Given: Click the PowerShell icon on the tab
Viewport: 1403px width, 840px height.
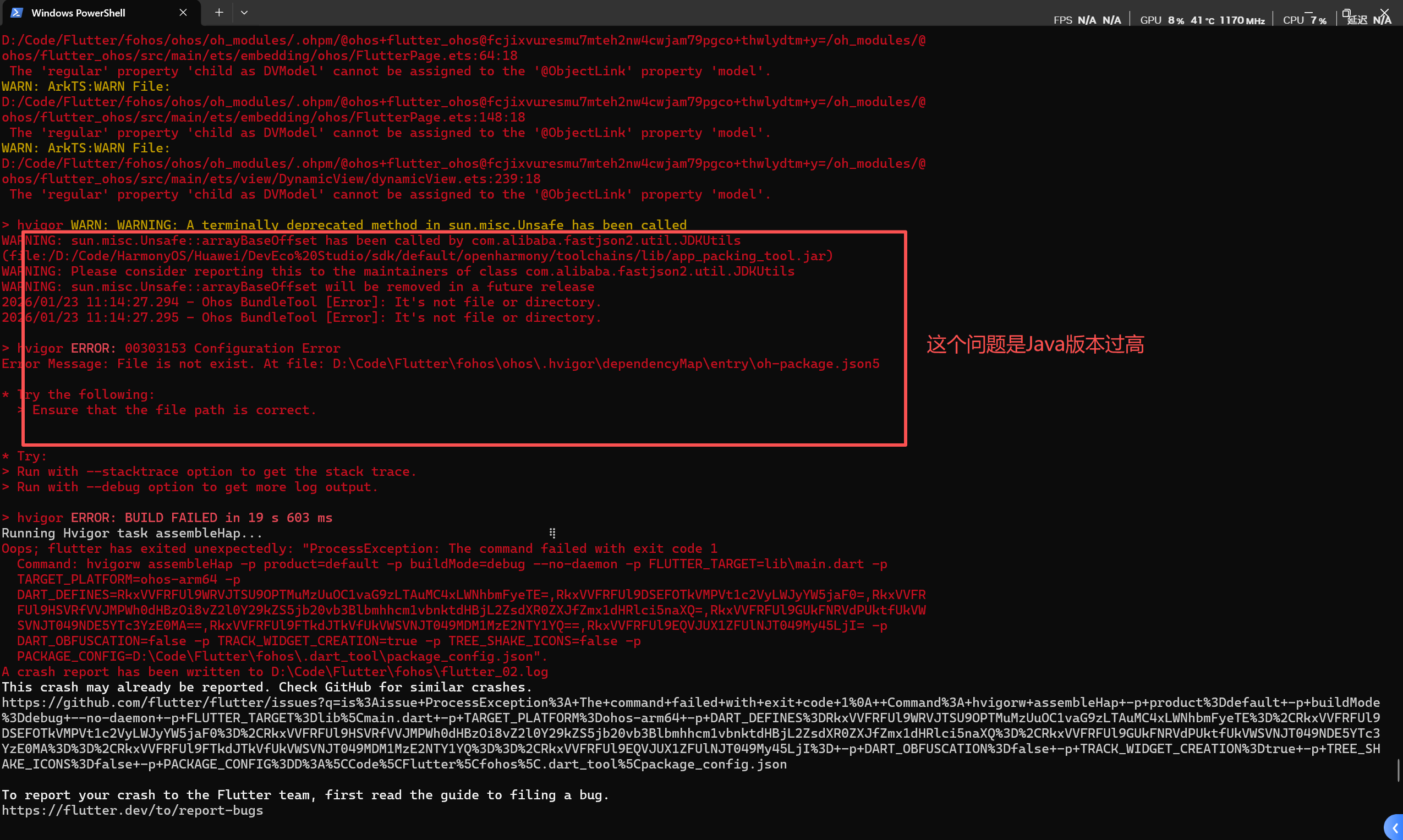Looking at the screenshot, I should point(17,13).
